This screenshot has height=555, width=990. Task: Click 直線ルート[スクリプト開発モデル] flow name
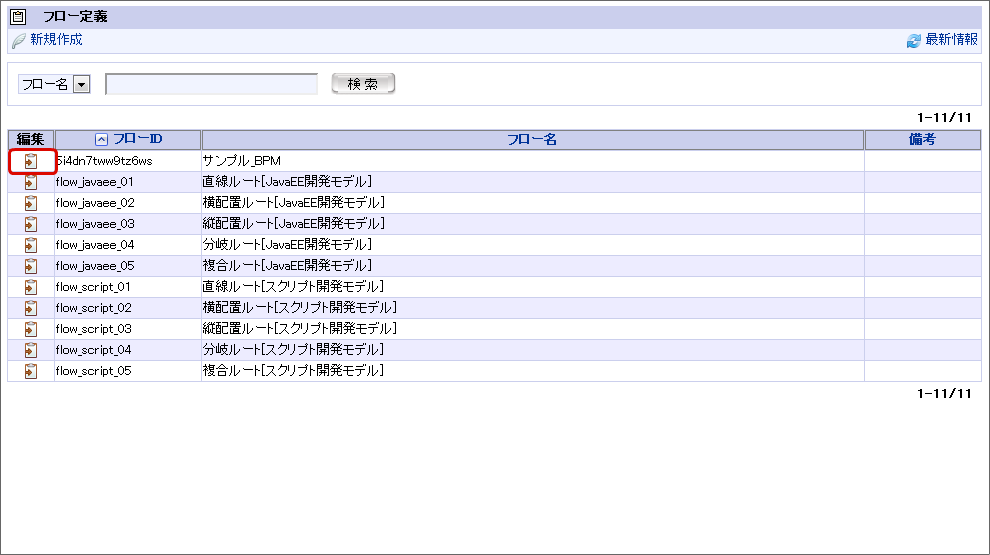(x=293, y=287)
